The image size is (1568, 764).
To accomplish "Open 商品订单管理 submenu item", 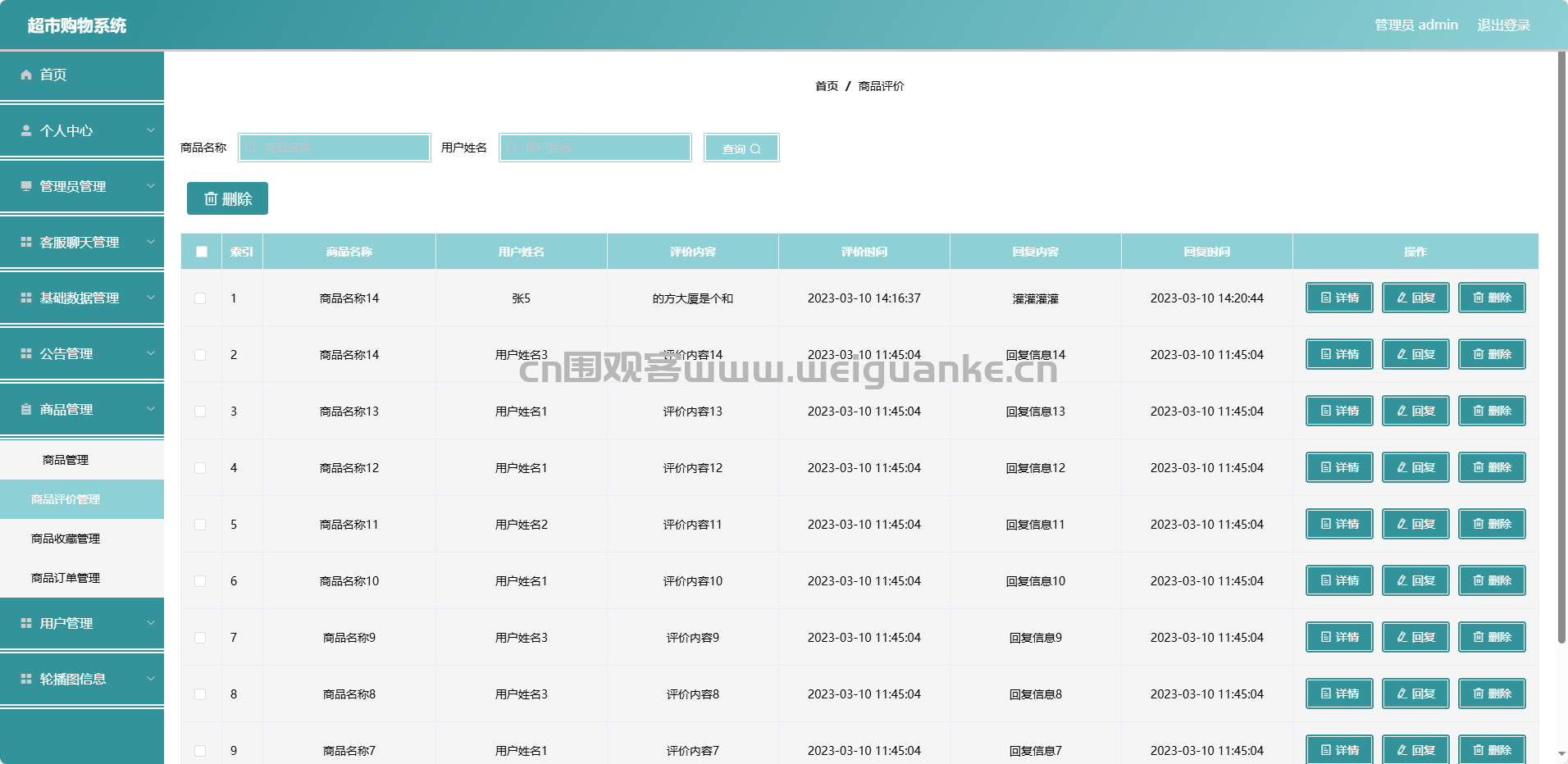I will point(82,578).
